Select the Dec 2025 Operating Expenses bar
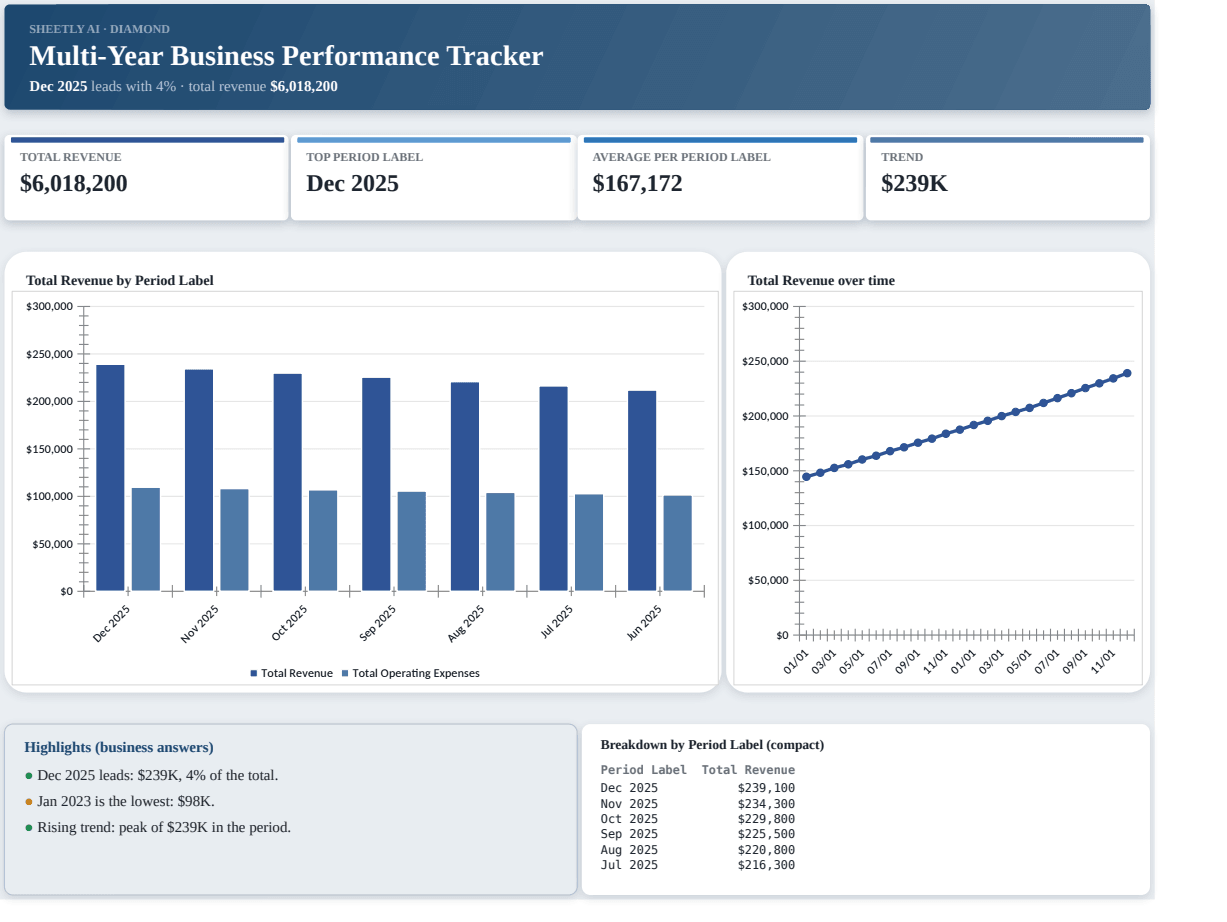 pyautogui.click(x=146, y=539)
